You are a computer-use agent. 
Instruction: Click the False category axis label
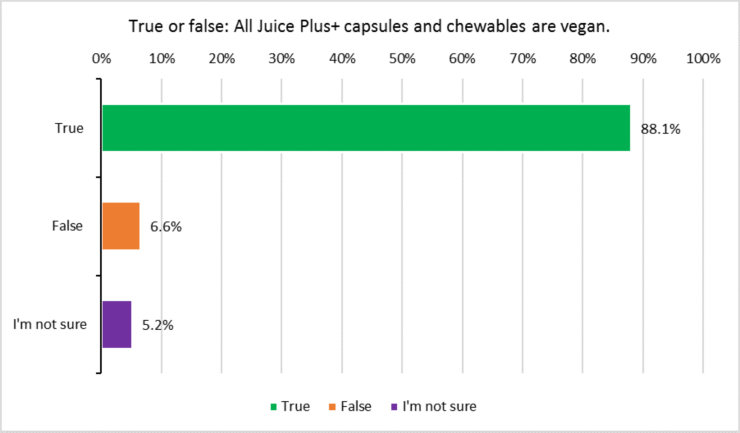[67, 226]
